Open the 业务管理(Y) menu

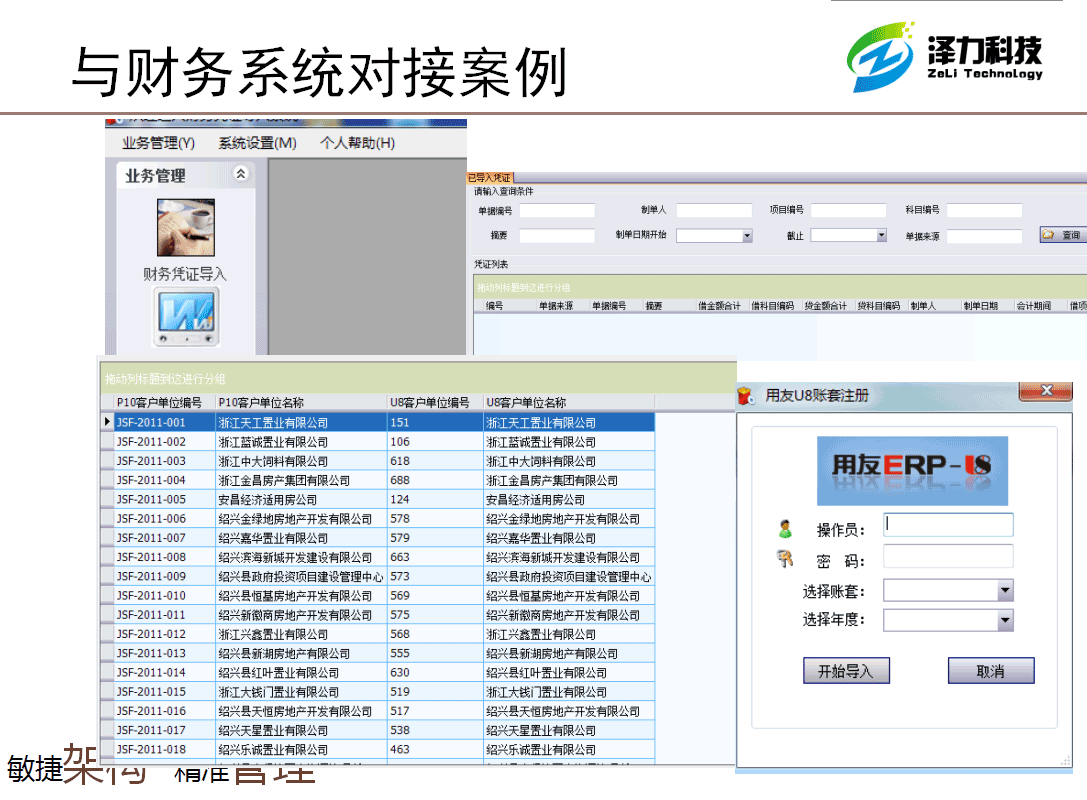pyautogui.click(x=159, y=143)
